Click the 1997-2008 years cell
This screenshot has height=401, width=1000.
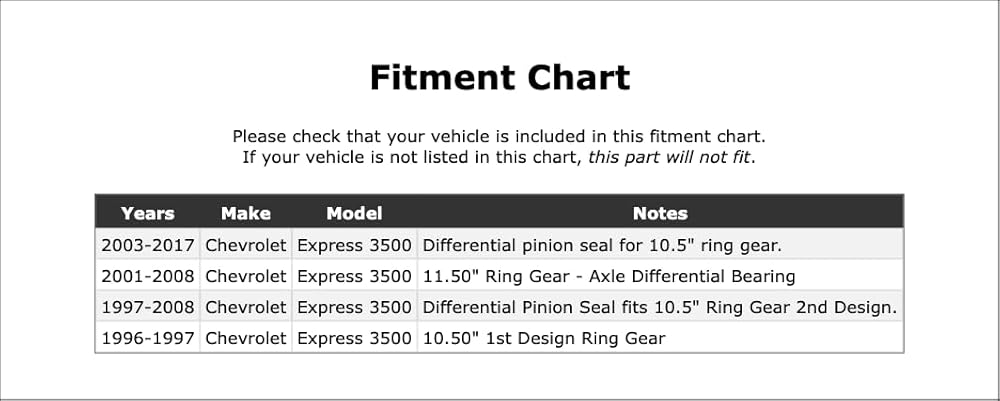click(148, 307)
